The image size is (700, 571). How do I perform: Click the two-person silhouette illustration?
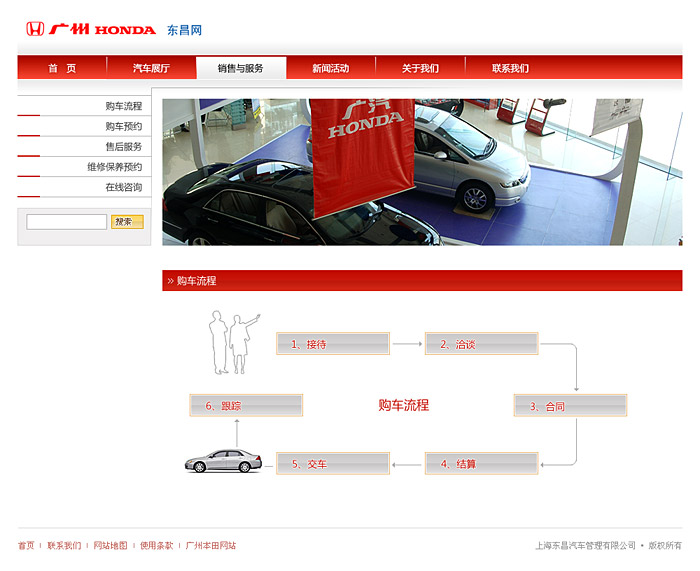233,342
